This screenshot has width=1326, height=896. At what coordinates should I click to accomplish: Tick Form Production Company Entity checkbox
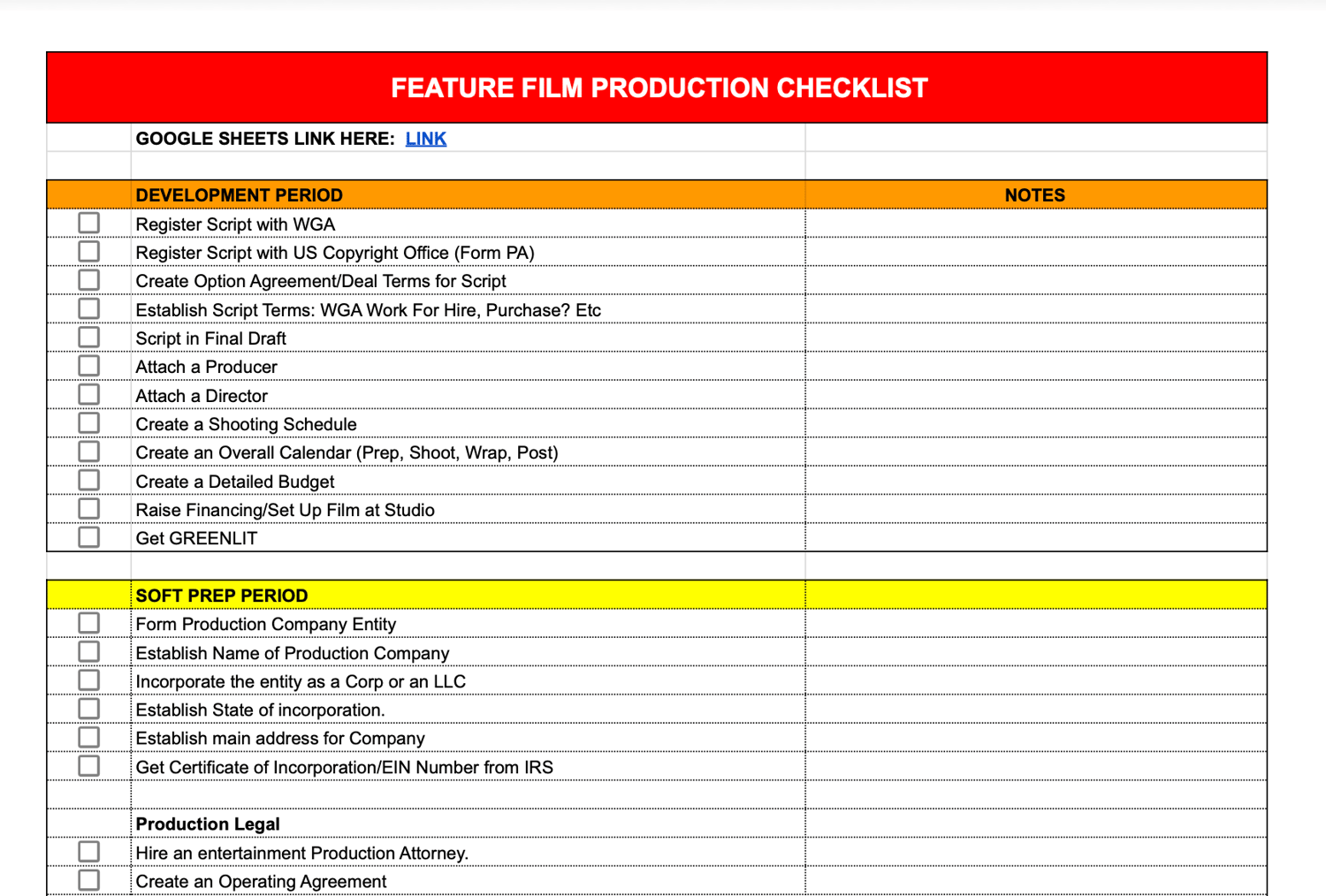[88, 623]
